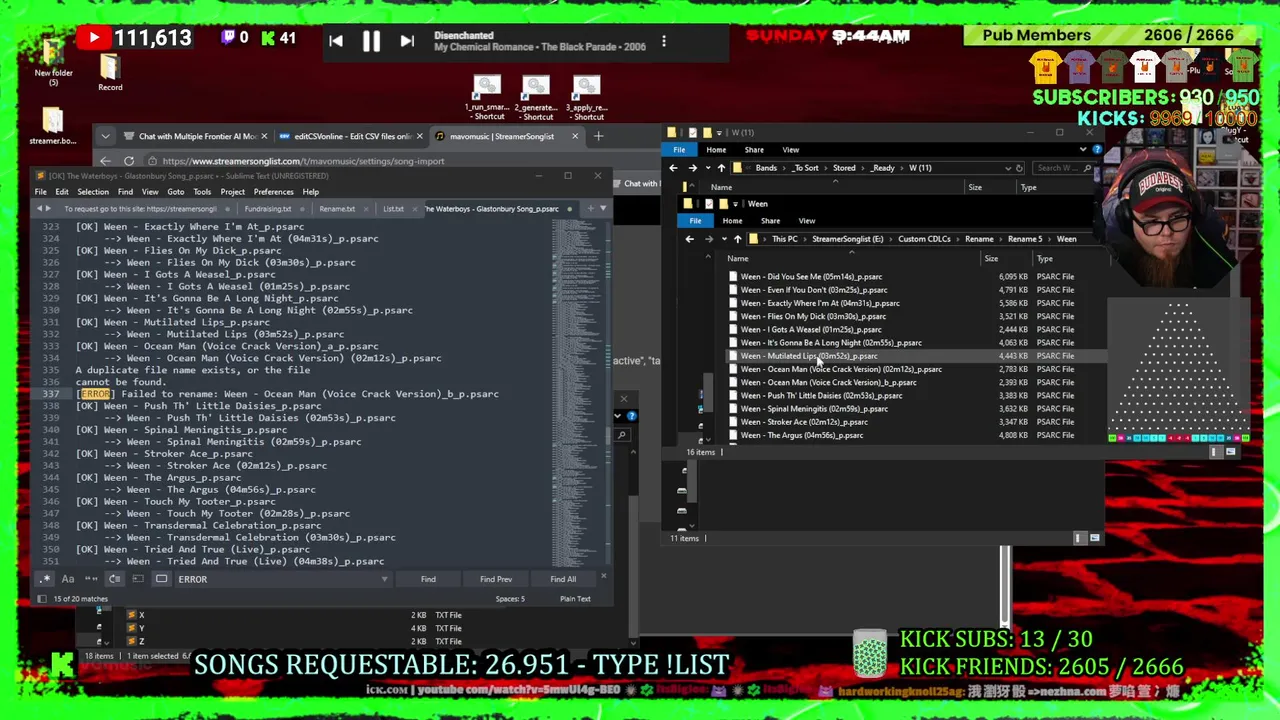
Task: Open Sublime Text Preferences menu
Action: coord(274,192)
